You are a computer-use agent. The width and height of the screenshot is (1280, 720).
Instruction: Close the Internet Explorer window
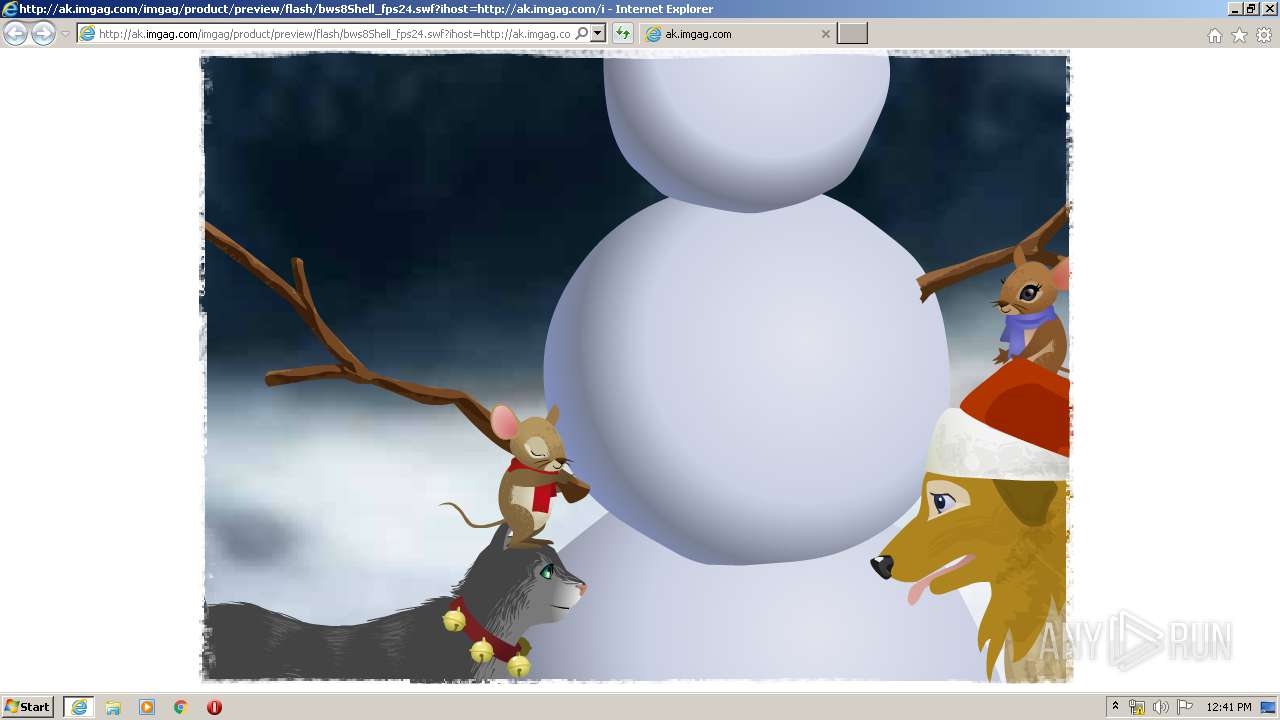pos(1267,9)
